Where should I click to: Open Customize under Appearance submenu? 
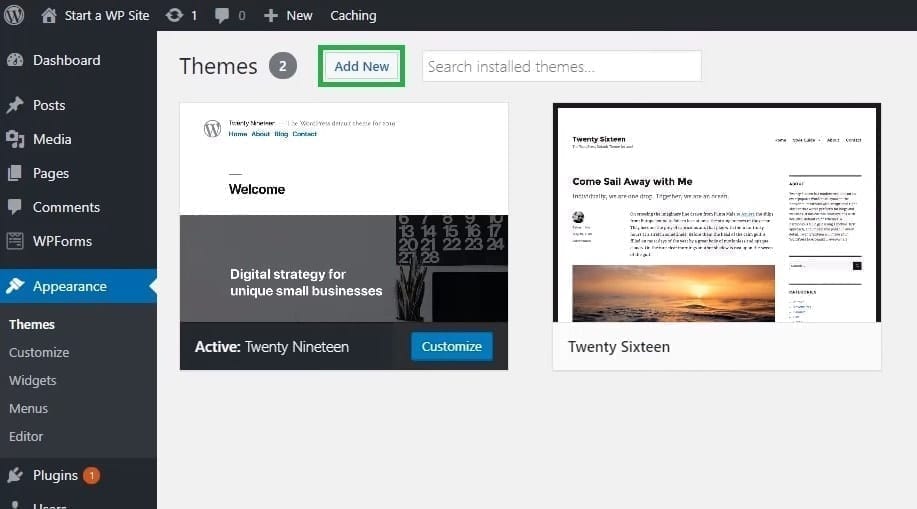(39, 352)
